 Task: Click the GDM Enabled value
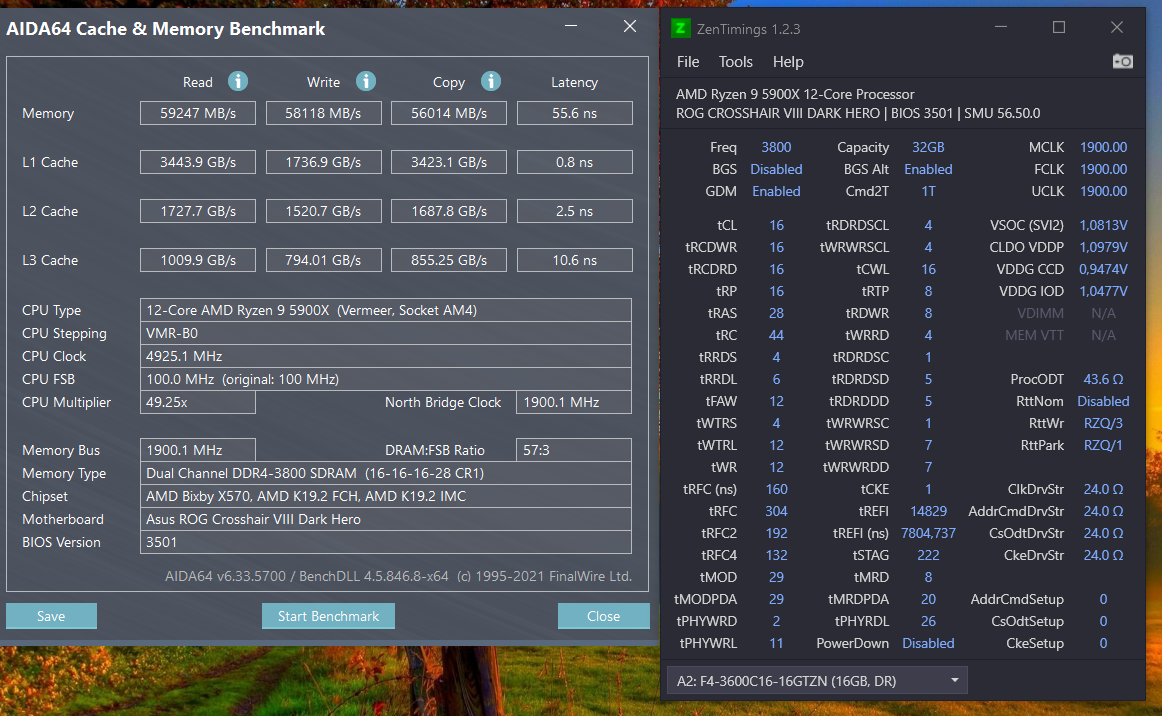coord(776,191)
